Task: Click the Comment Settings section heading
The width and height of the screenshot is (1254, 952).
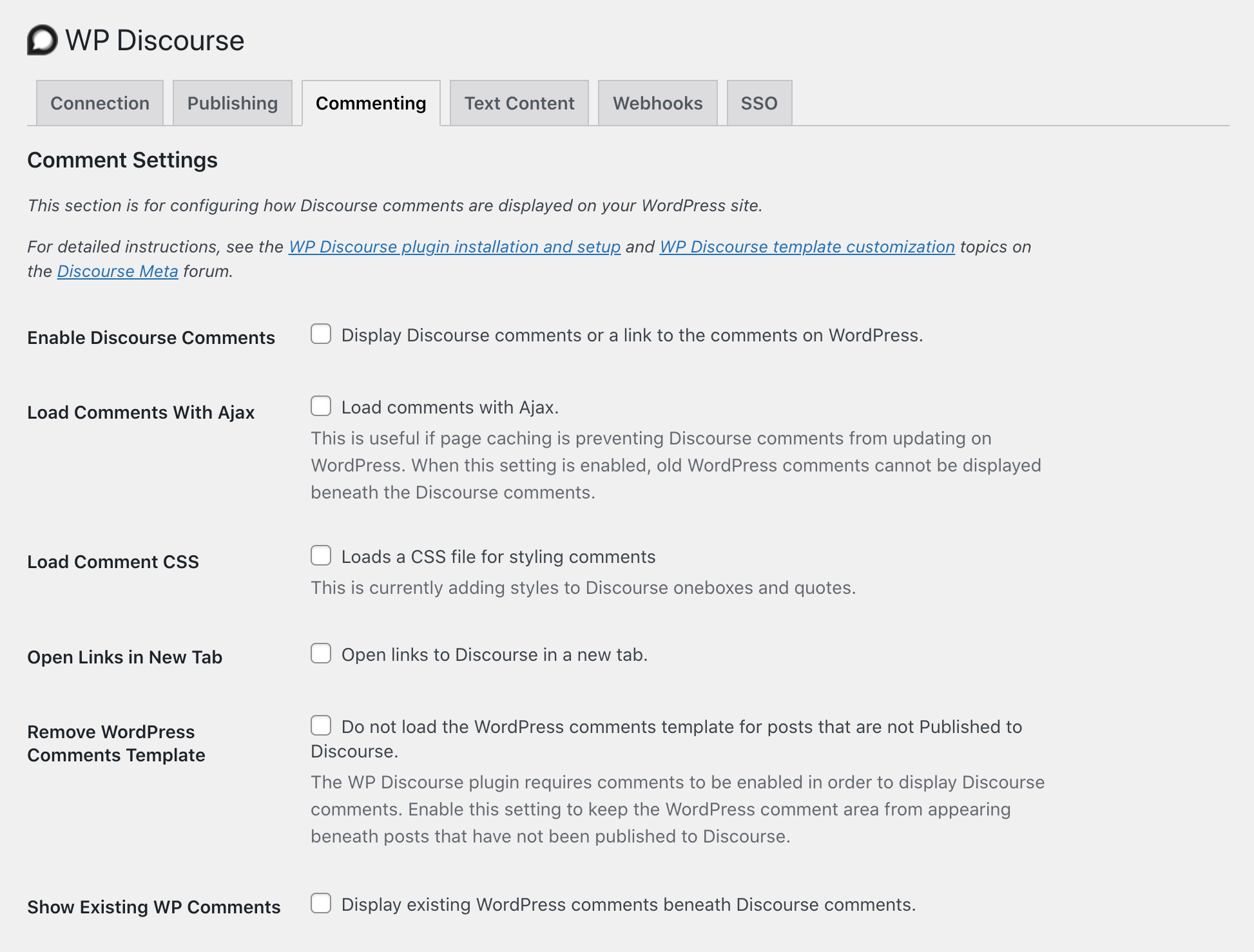Action: pos(122,160)
